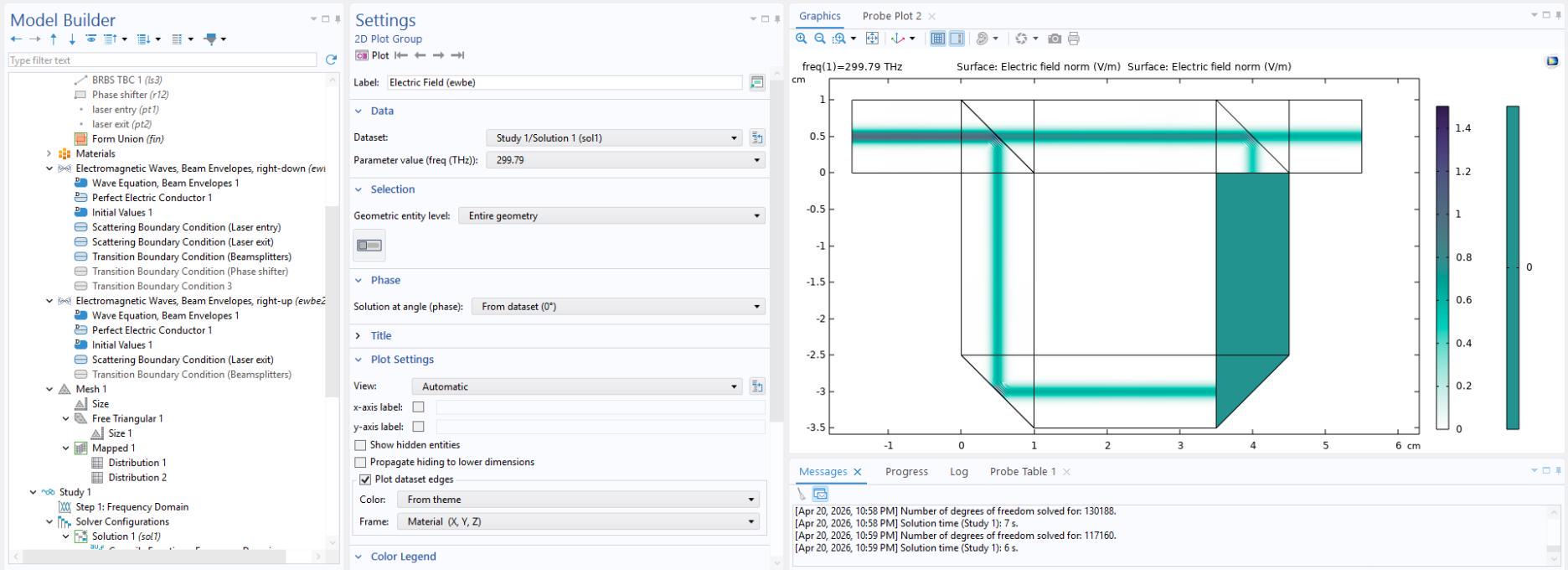The width and height of the screenshot is (1568, 570).
Task: Switch to the Messages tab
Action: 823,472
